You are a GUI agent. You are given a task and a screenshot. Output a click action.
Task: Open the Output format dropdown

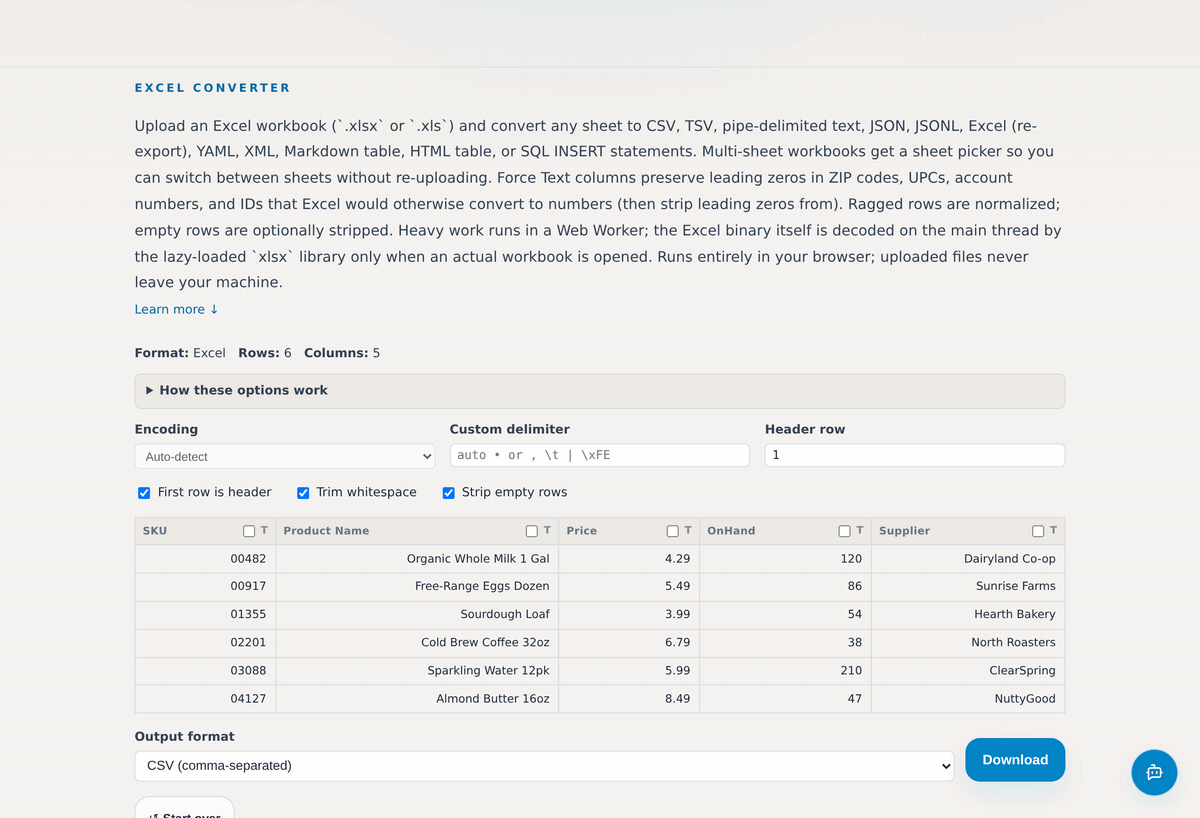point(544,766)
